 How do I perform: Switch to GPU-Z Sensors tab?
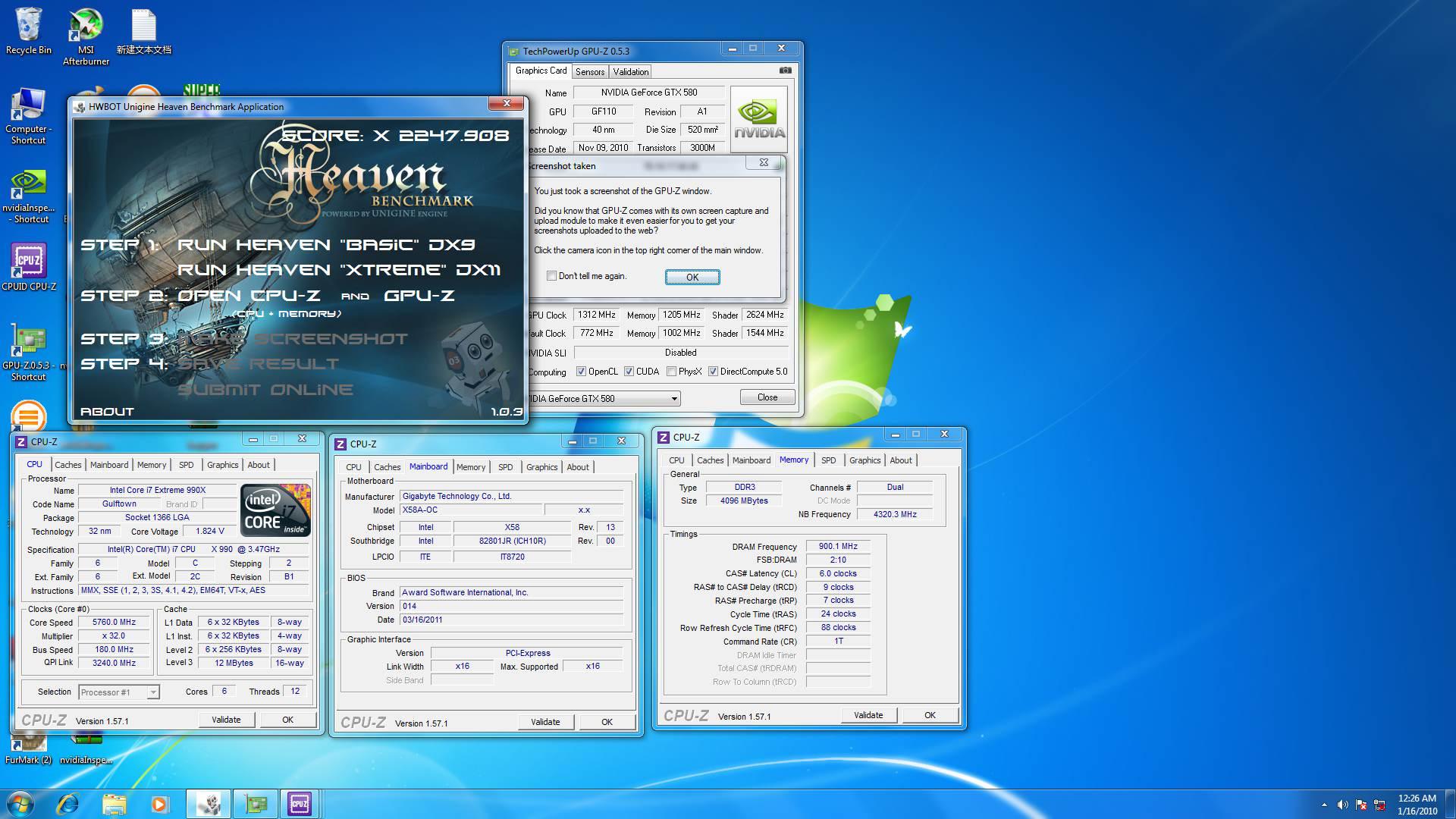point(590,72)
